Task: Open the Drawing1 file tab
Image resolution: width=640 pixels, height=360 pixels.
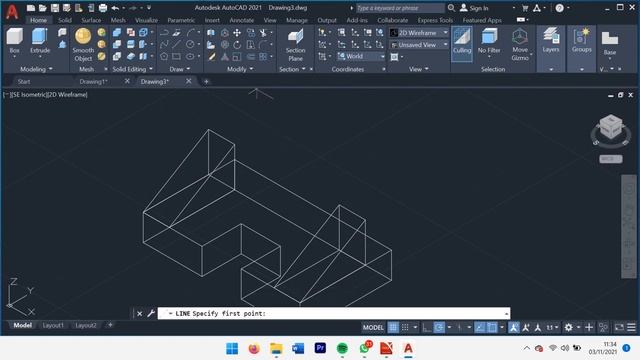Action: pos(93,82)
